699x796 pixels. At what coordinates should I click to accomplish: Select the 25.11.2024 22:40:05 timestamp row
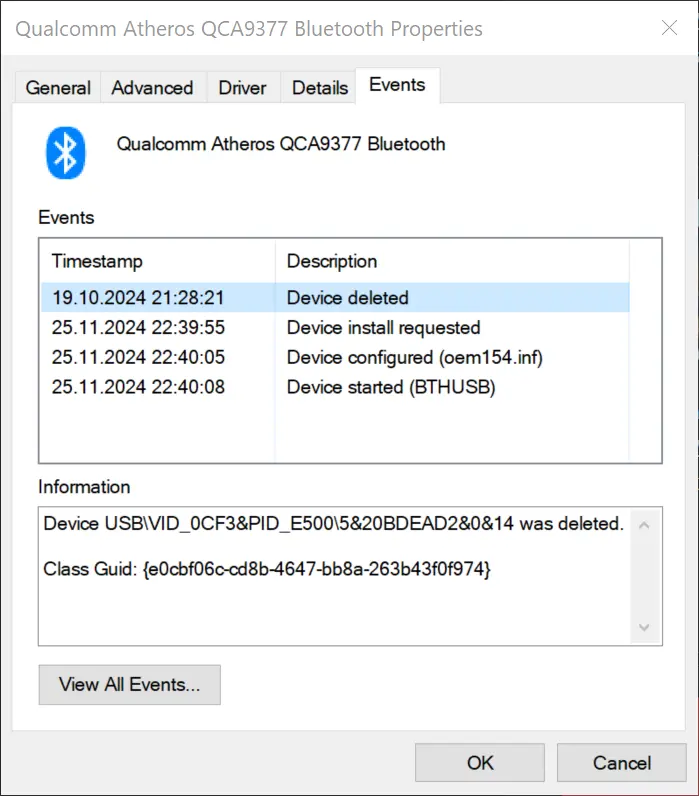[x=336, y=357]
